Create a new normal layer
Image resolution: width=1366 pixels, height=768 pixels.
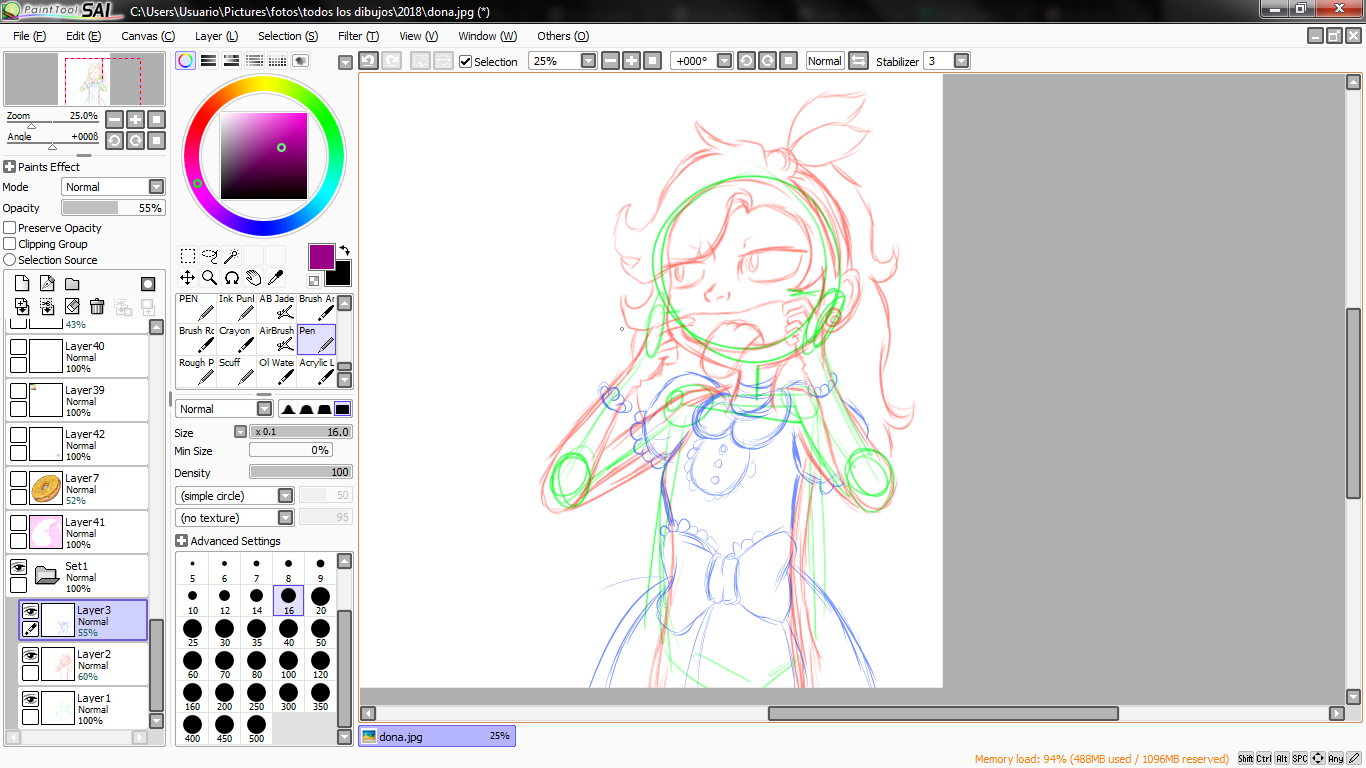22,284
